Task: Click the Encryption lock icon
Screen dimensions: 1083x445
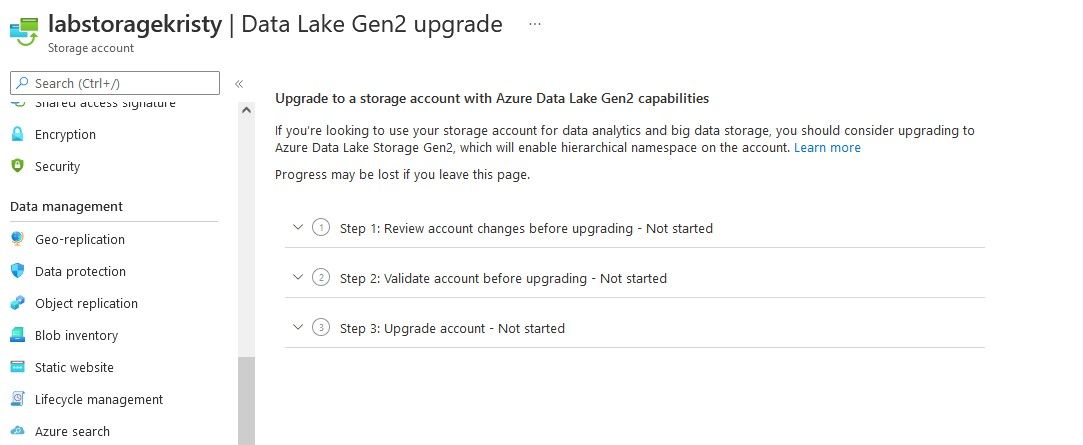Action: (16, 134)
